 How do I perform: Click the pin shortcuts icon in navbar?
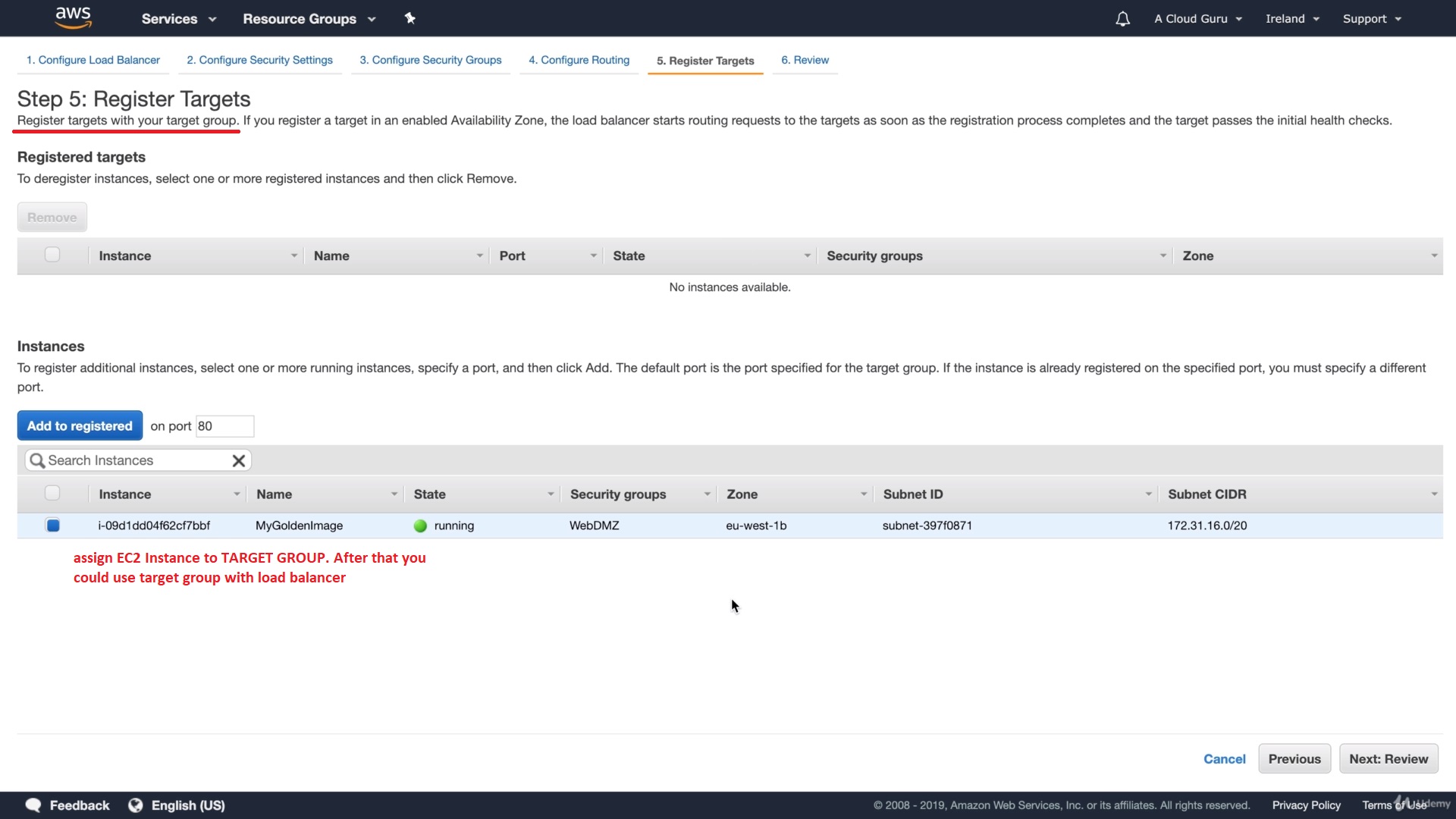tap(410, 18)
